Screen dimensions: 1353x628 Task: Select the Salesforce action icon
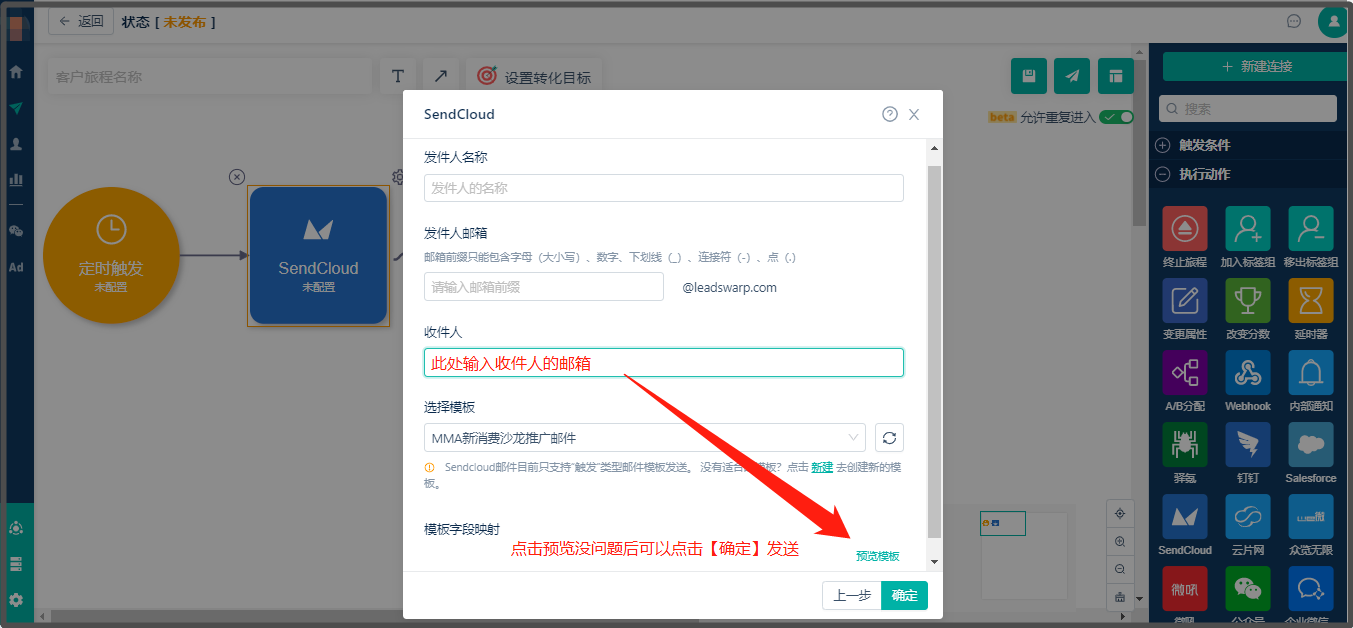click(x=1311, y=445)
